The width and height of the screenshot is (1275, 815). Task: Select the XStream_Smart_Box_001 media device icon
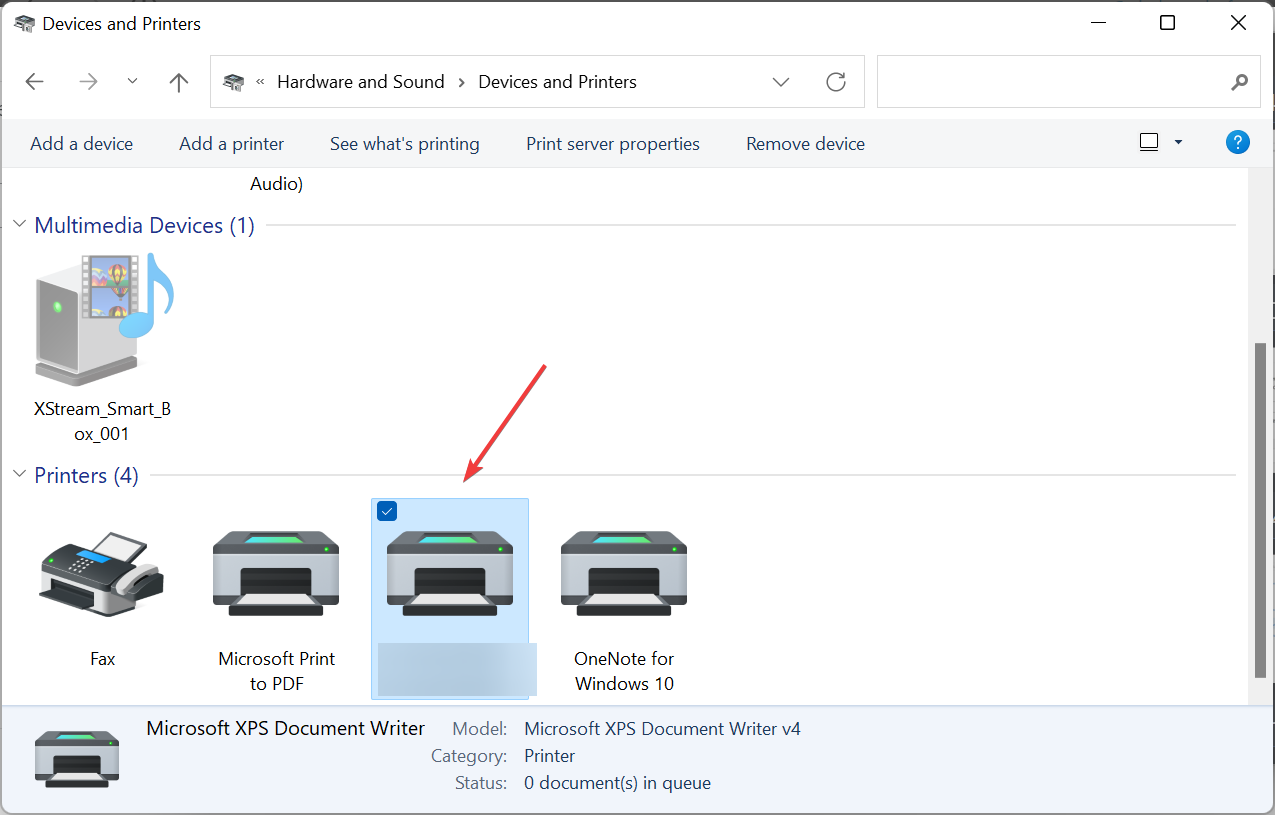(x=103, y=318)
